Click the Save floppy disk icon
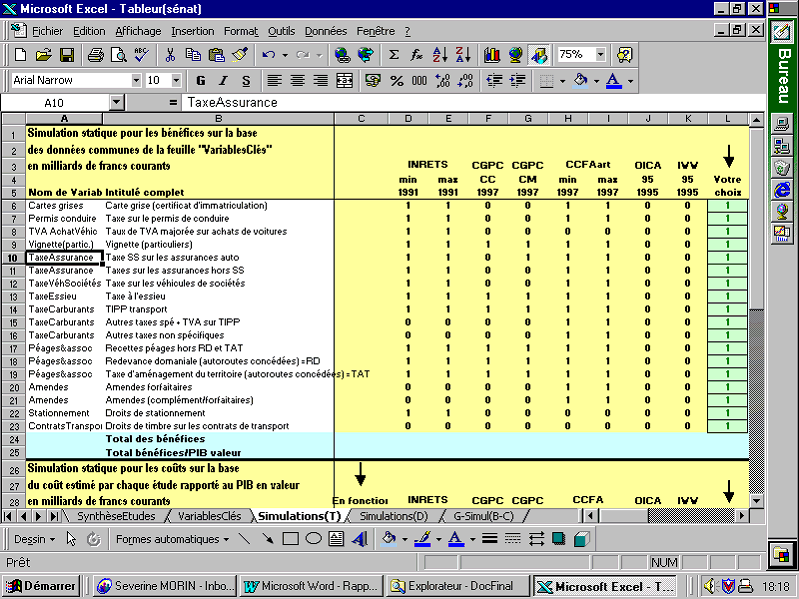Screen dimensions: 799x599 (x=67, y=55)
